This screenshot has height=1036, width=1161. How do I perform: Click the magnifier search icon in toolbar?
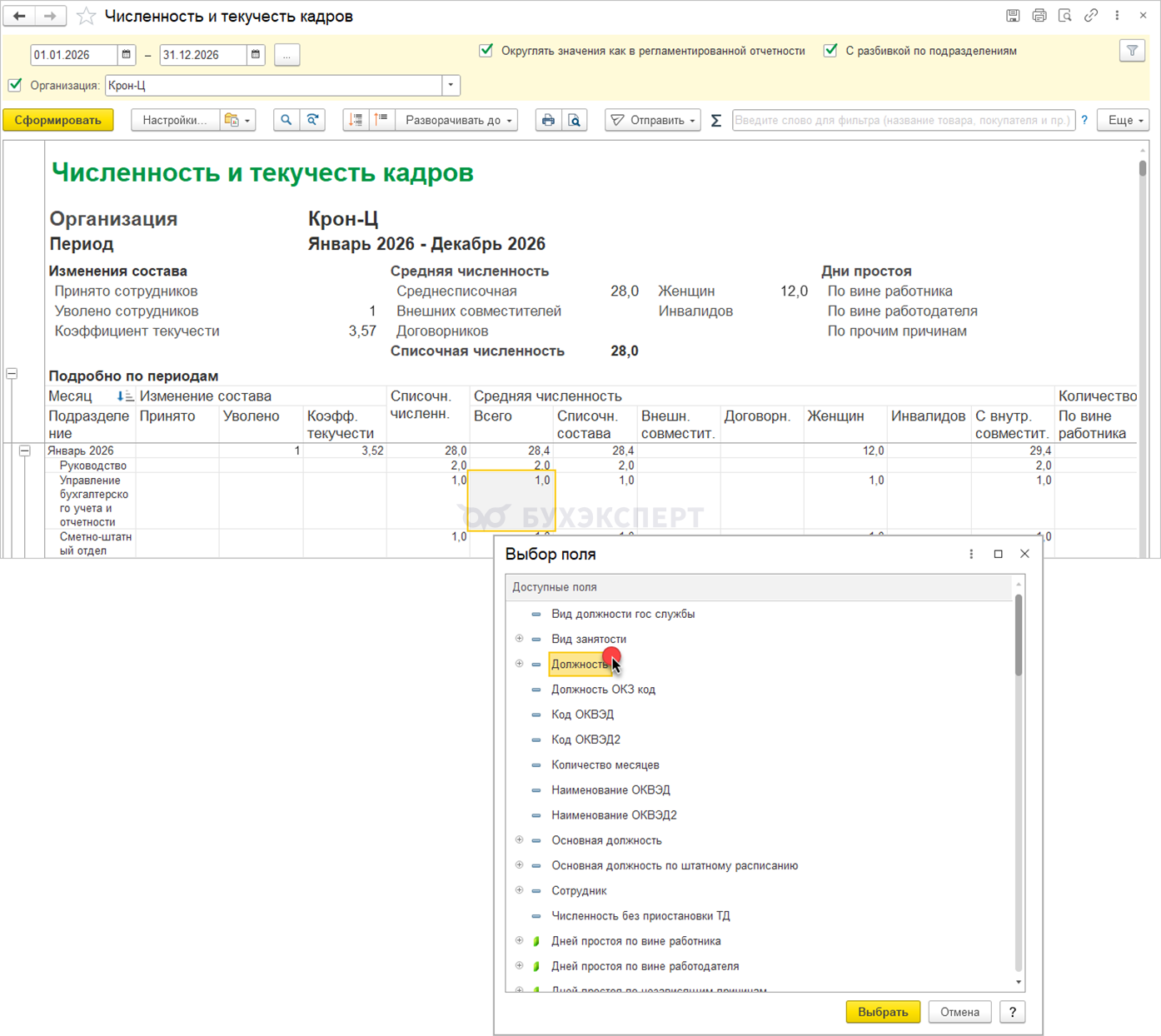click(286, 120)
